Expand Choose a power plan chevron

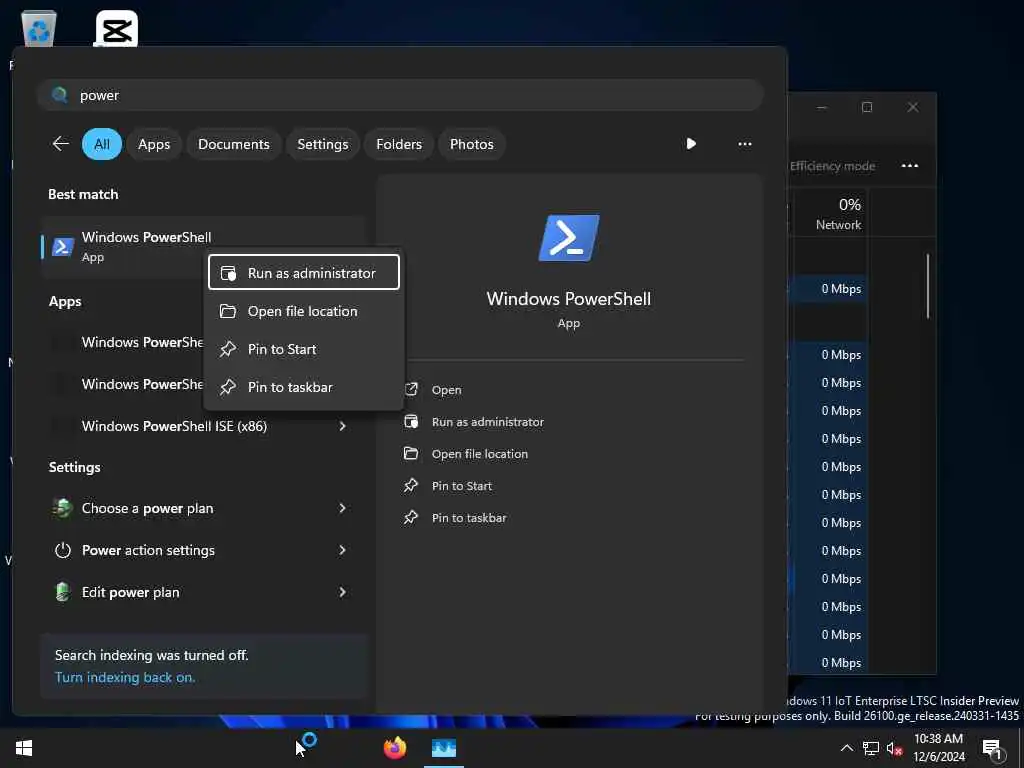(x=342, y=508)
